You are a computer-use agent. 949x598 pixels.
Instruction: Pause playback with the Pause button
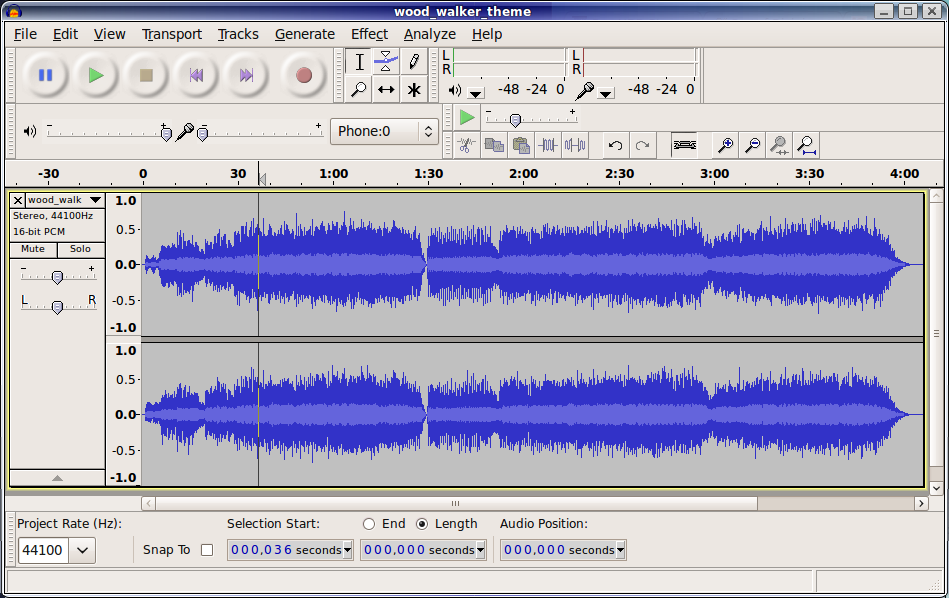[x=45, y=75]
